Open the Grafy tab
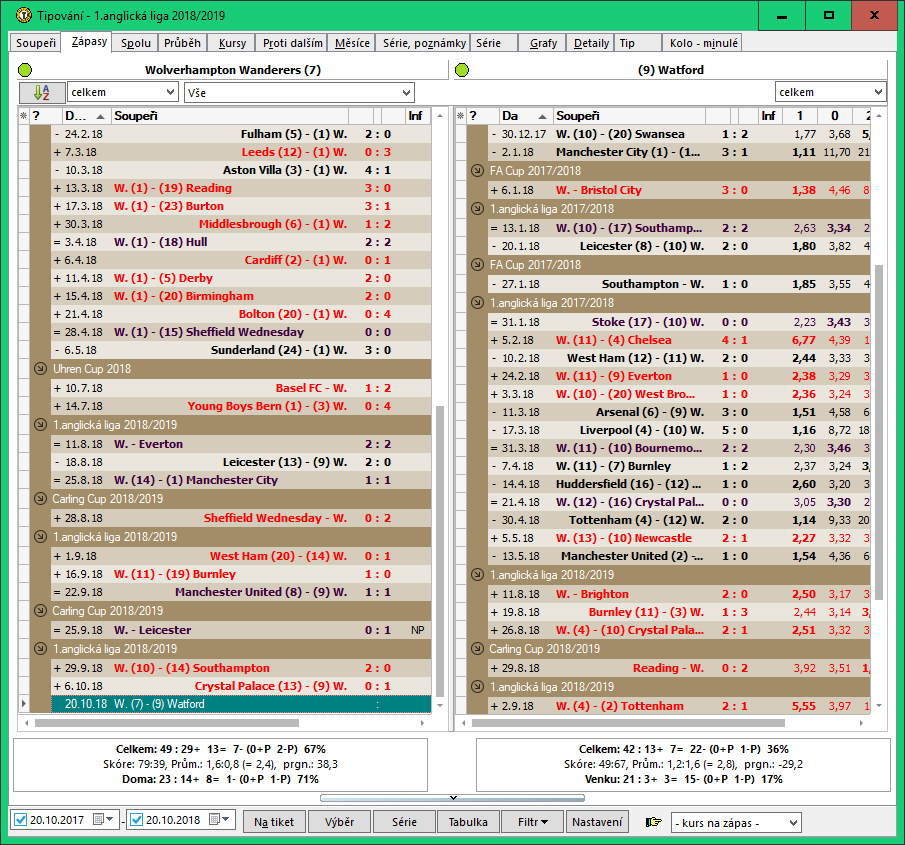The height and width of the screenshot is (845, 905). pyautogui.click(x=543, y=43)
